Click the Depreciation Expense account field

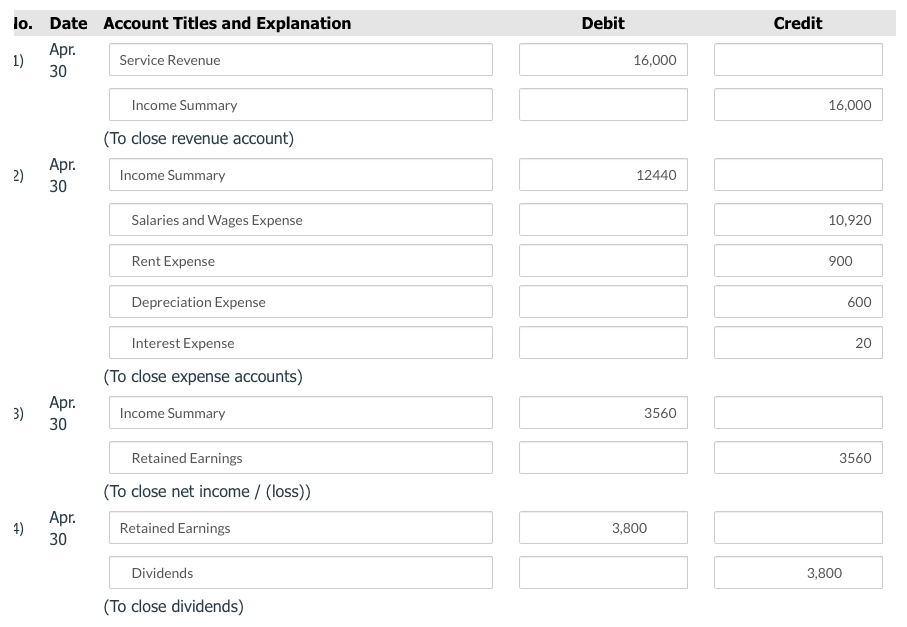point(300,302)
